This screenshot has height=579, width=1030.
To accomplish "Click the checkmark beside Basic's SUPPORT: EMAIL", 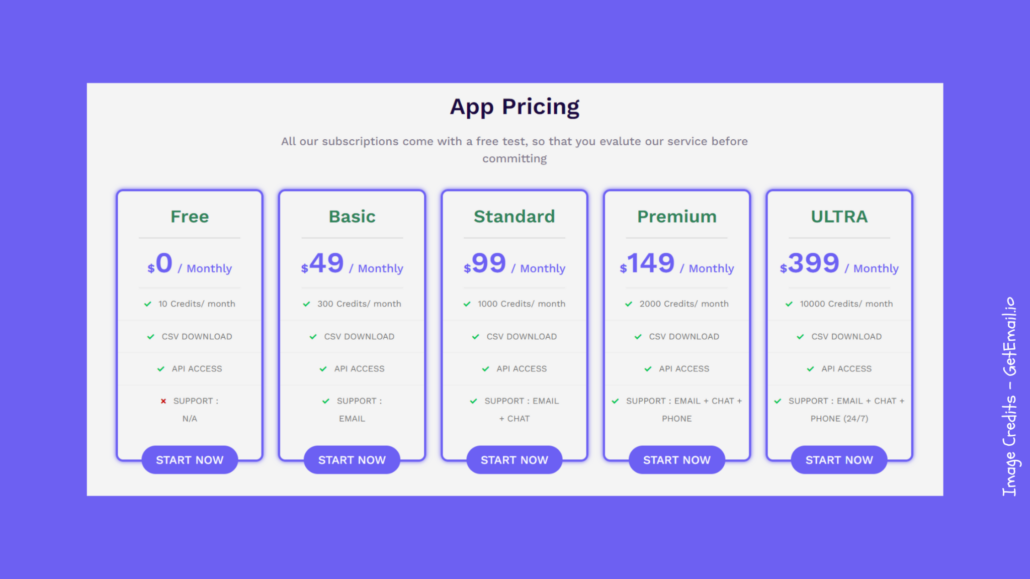I will click(324, 401).
